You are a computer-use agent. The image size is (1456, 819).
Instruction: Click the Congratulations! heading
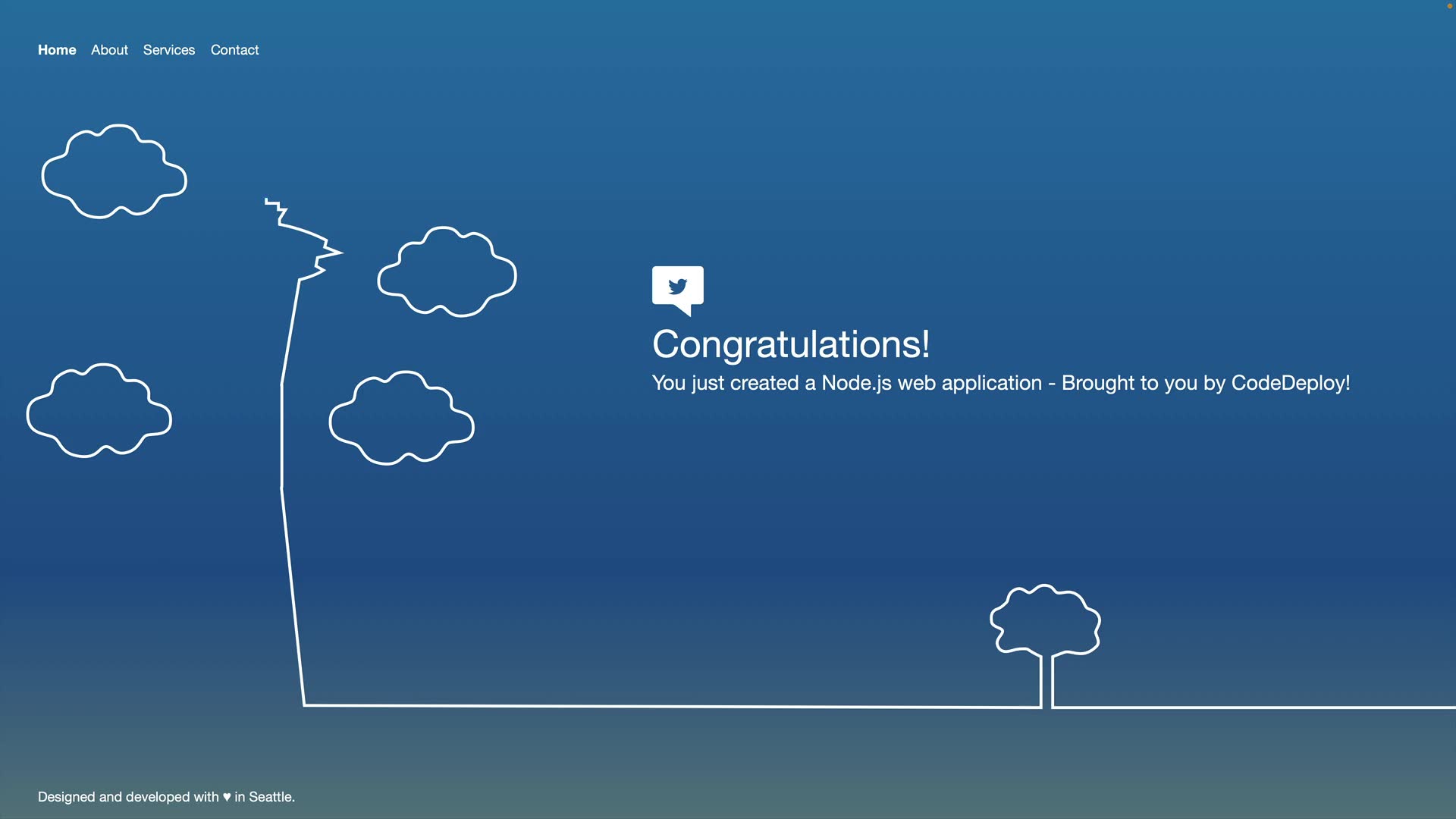point(790,344)
